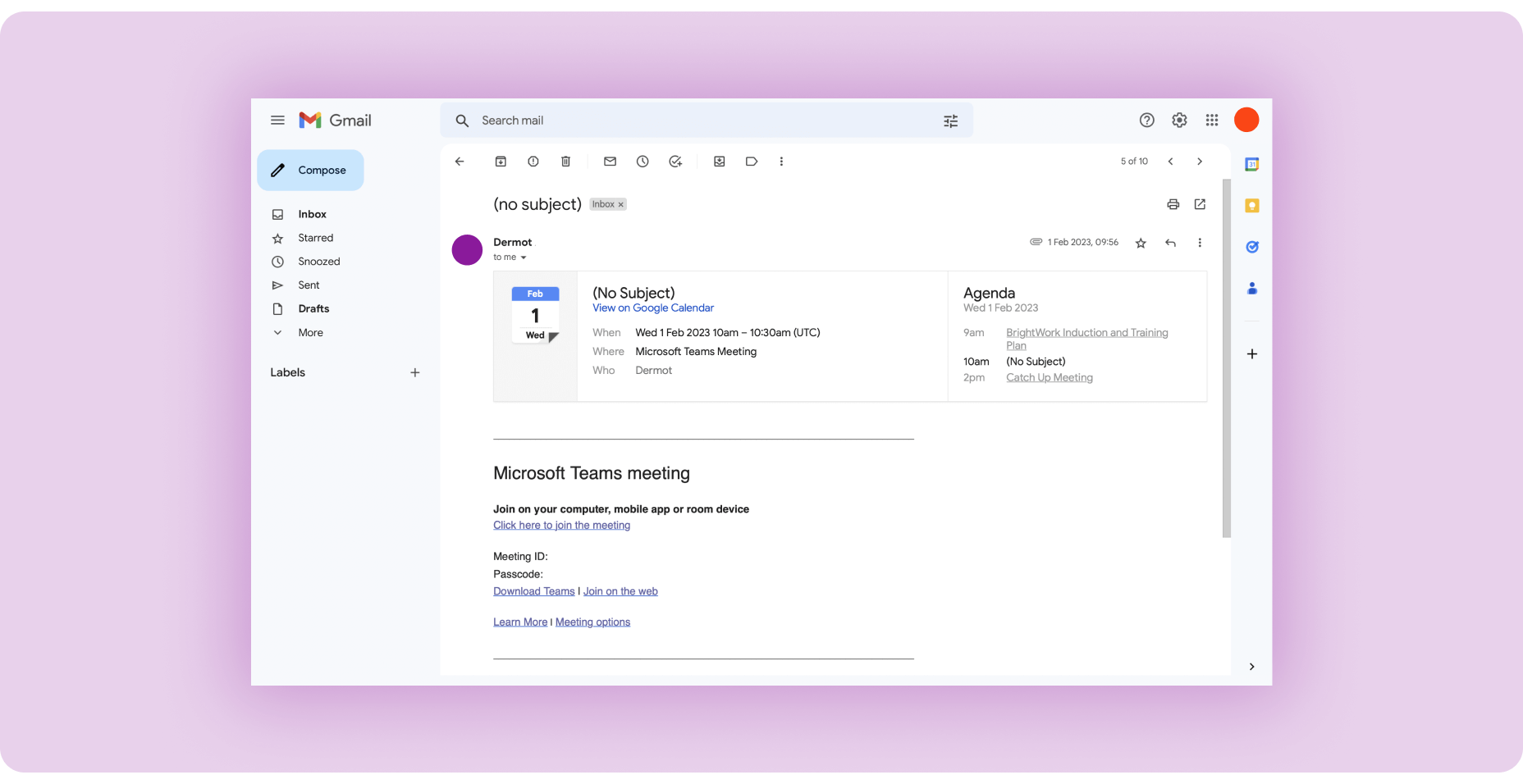Click here to join the meeting
Screen dimensions: 1523x784
[x=561, y=526]
